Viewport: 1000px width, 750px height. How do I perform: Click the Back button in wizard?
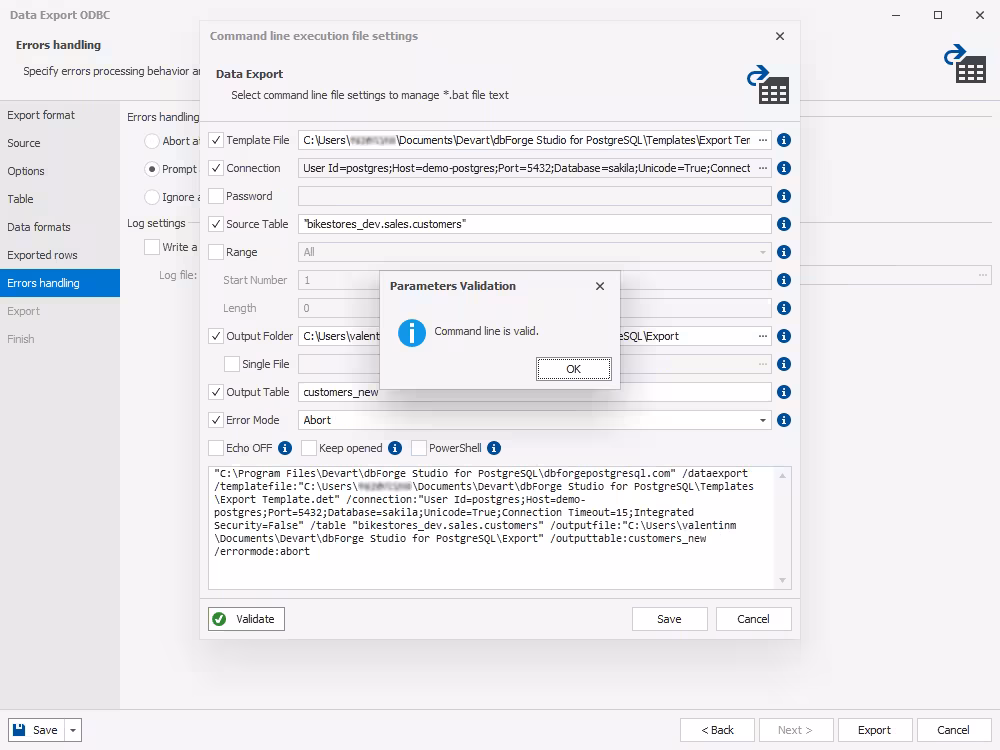[717, 730]
